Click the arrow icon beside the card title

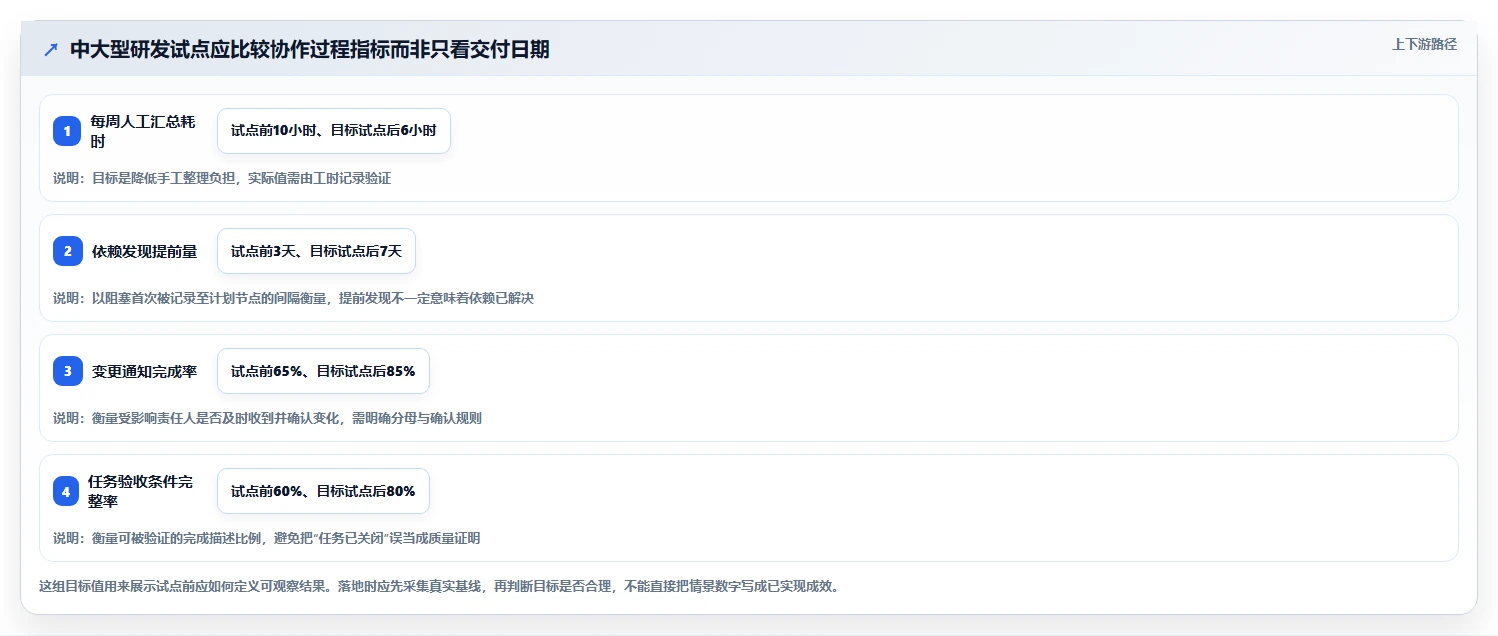coord(51,50)
